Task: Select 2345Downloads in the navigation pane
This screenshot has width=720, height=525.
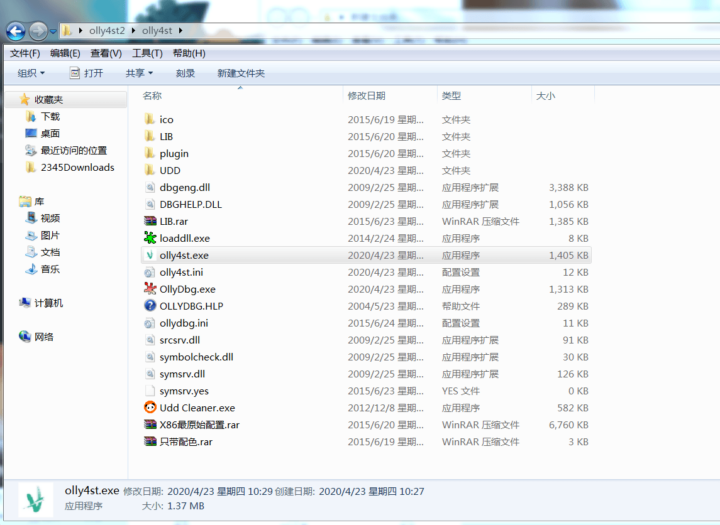Action: [x=77, y=168]
